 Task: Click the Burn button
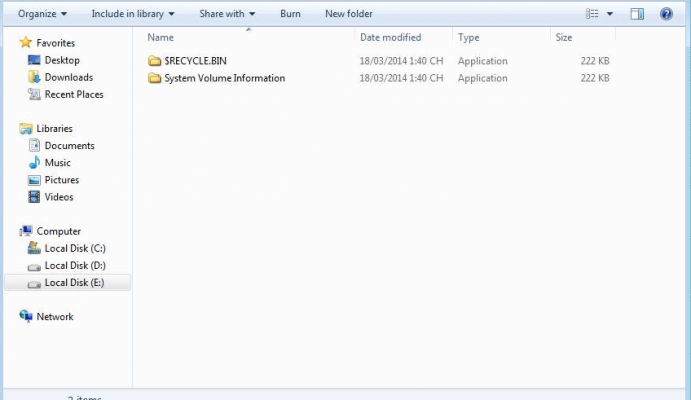click(x=290, y=14)
